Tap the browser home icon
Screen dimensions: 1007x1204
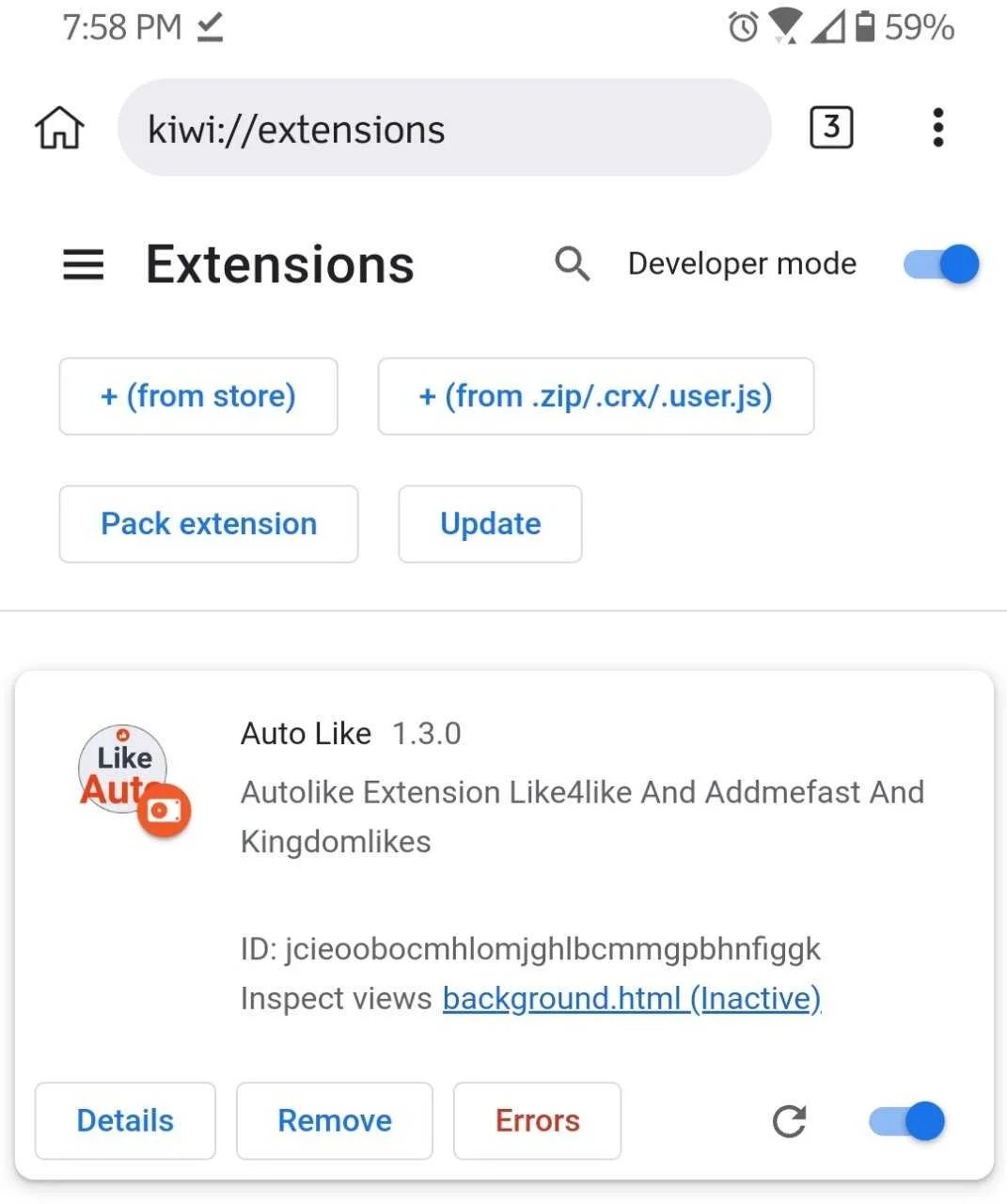tap(59, 128)
